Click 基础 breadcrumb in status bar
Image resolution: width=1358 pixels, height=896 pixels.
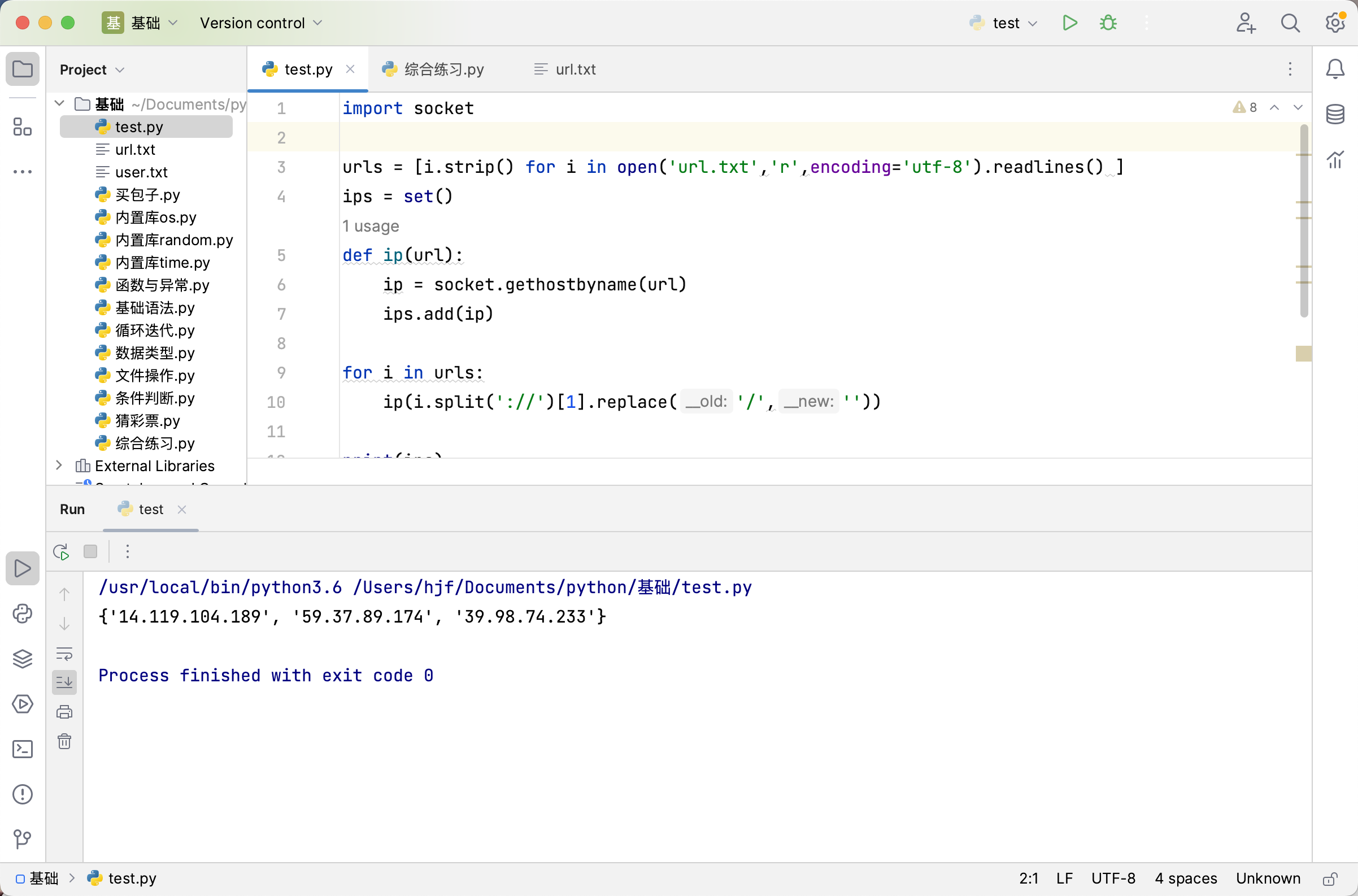(x=37, y=878)
